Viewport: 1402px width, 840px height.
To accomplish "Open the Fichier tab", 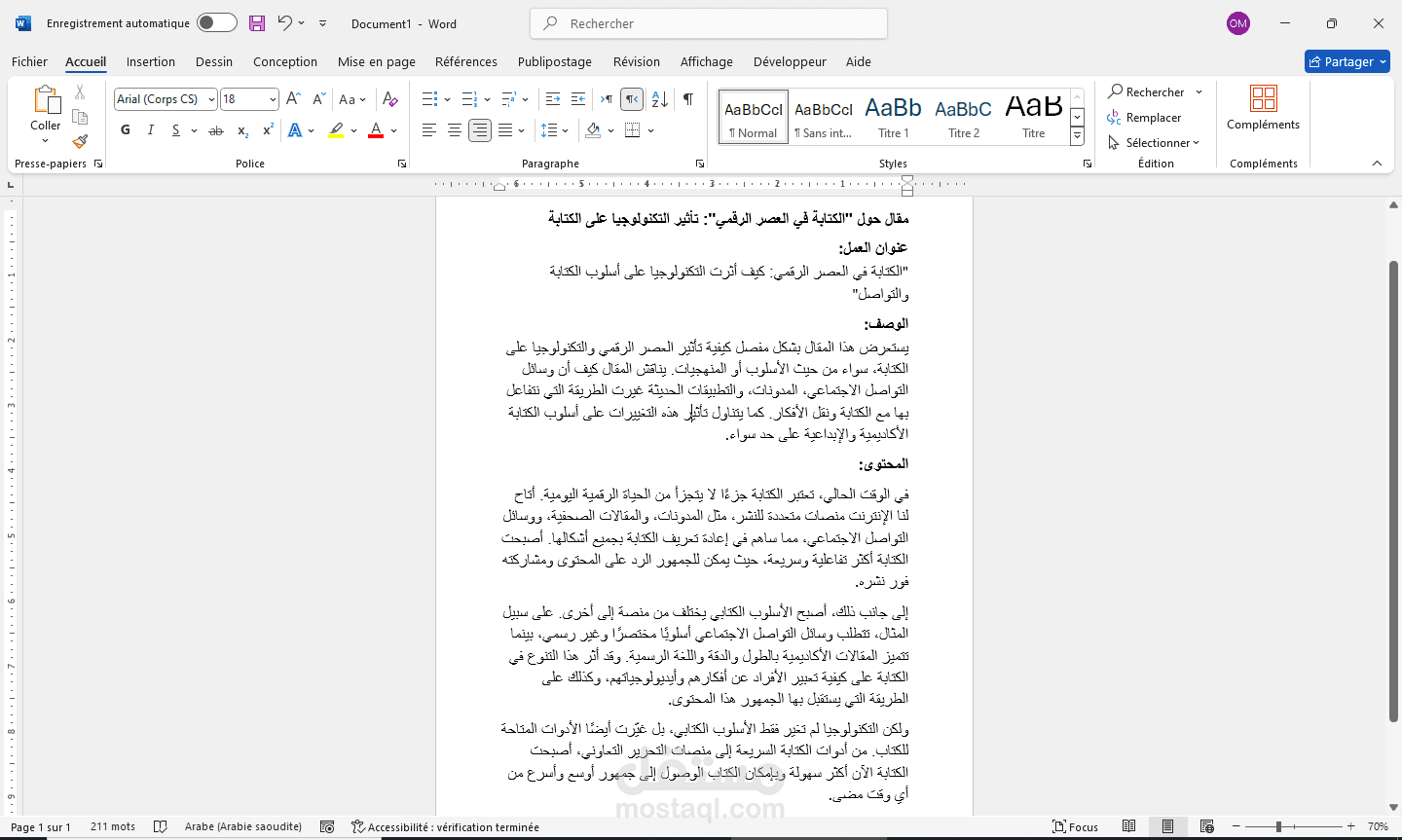I will (29, 61).
